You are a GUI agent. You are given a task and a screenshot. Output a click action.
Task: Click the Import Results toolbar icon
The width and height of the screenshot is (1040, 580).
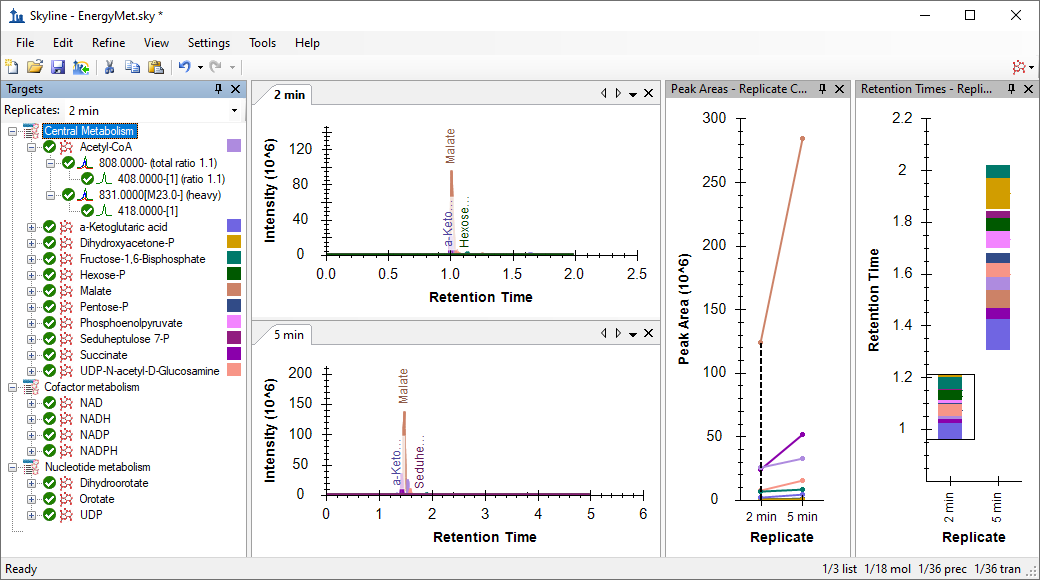[x=81, y=66]
